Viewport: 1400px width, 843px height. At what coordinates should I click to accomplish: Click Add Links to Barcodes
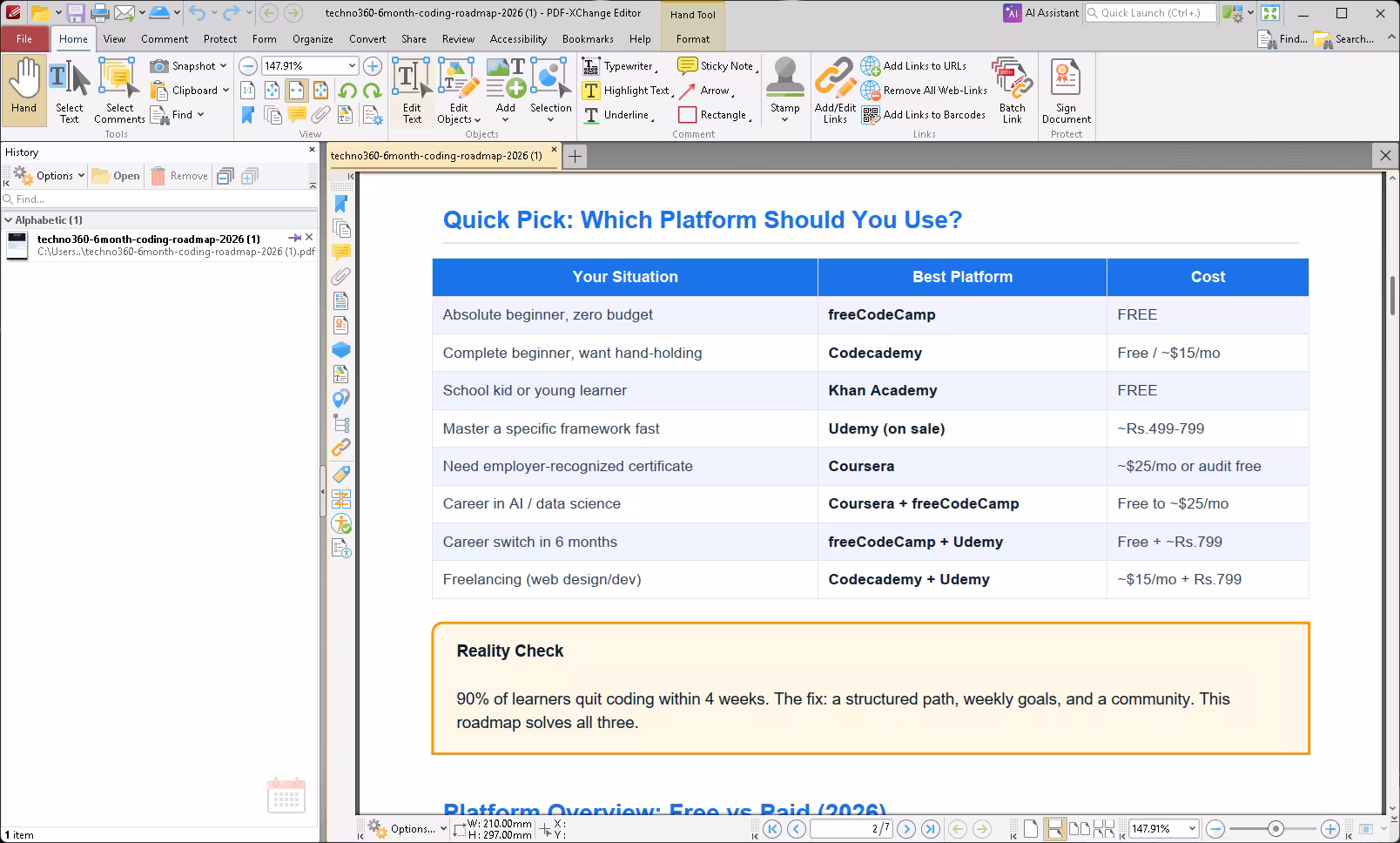(924, 115)
